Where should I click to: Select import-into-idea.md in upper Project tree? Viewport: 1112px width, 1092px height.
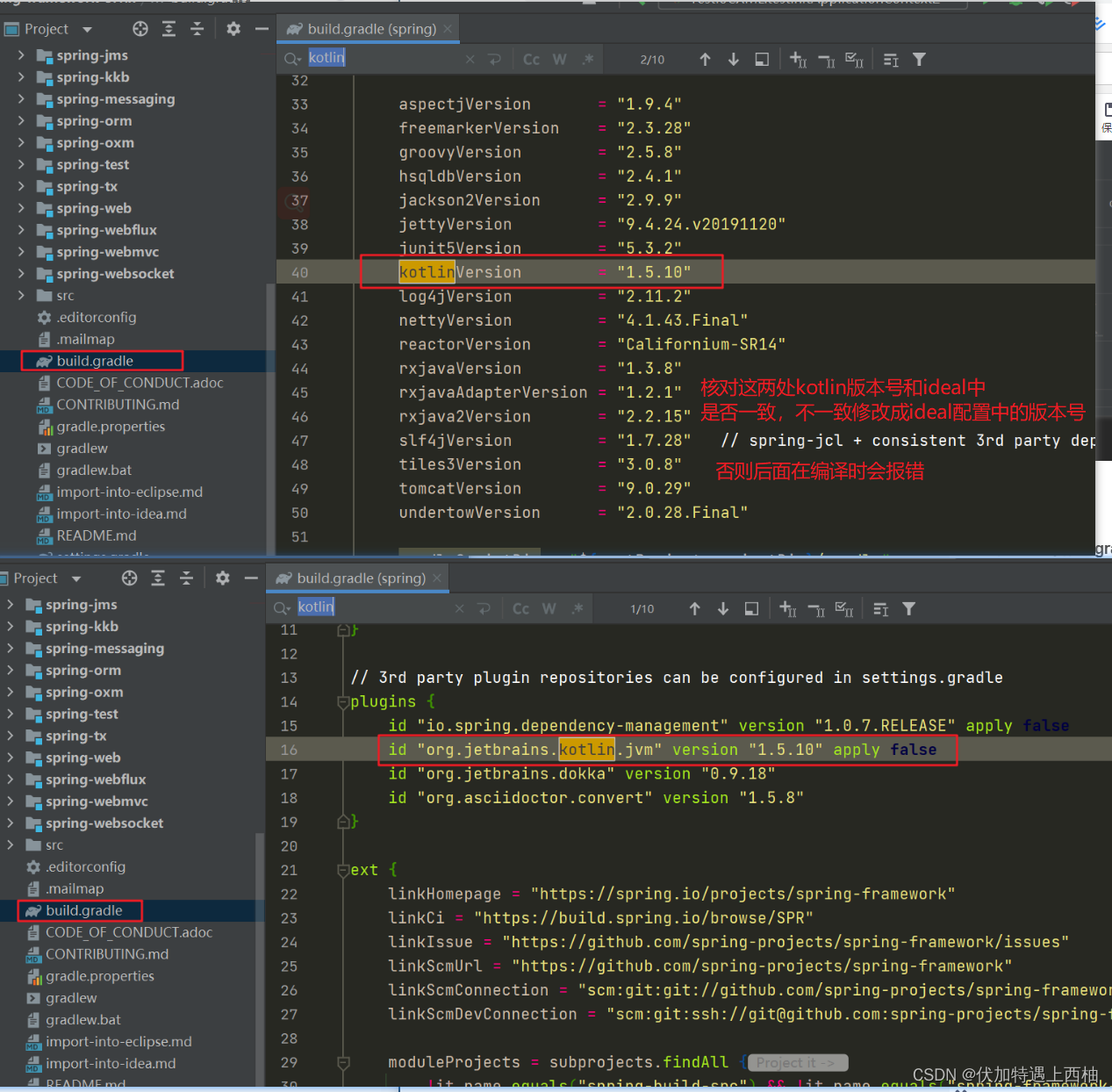tap(121, 514)
